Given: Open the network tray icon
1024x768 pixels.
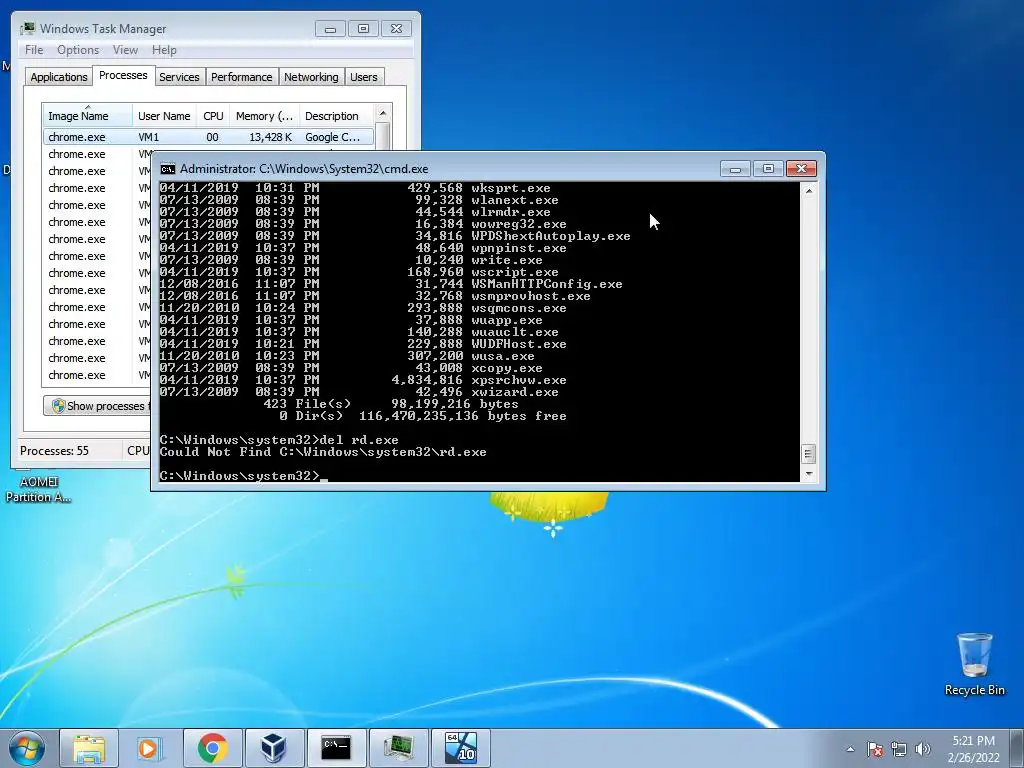Looking at the screenshot, I should 899,749.
